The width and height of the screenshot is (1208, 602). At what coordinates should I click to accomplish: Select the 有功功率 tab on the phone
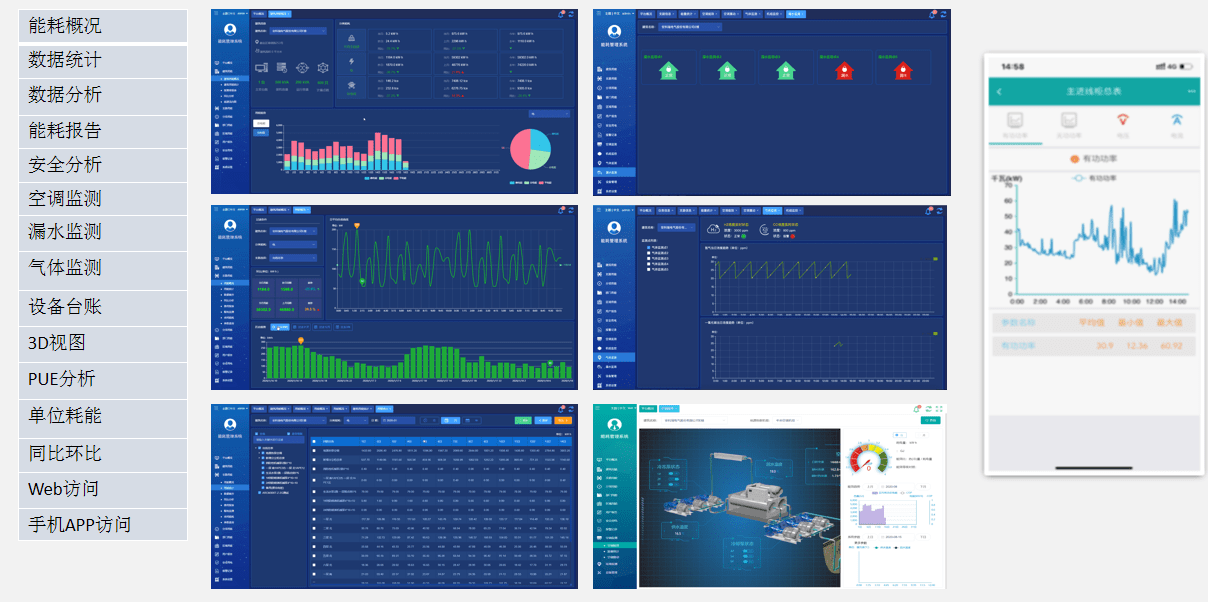[1015, 125]
